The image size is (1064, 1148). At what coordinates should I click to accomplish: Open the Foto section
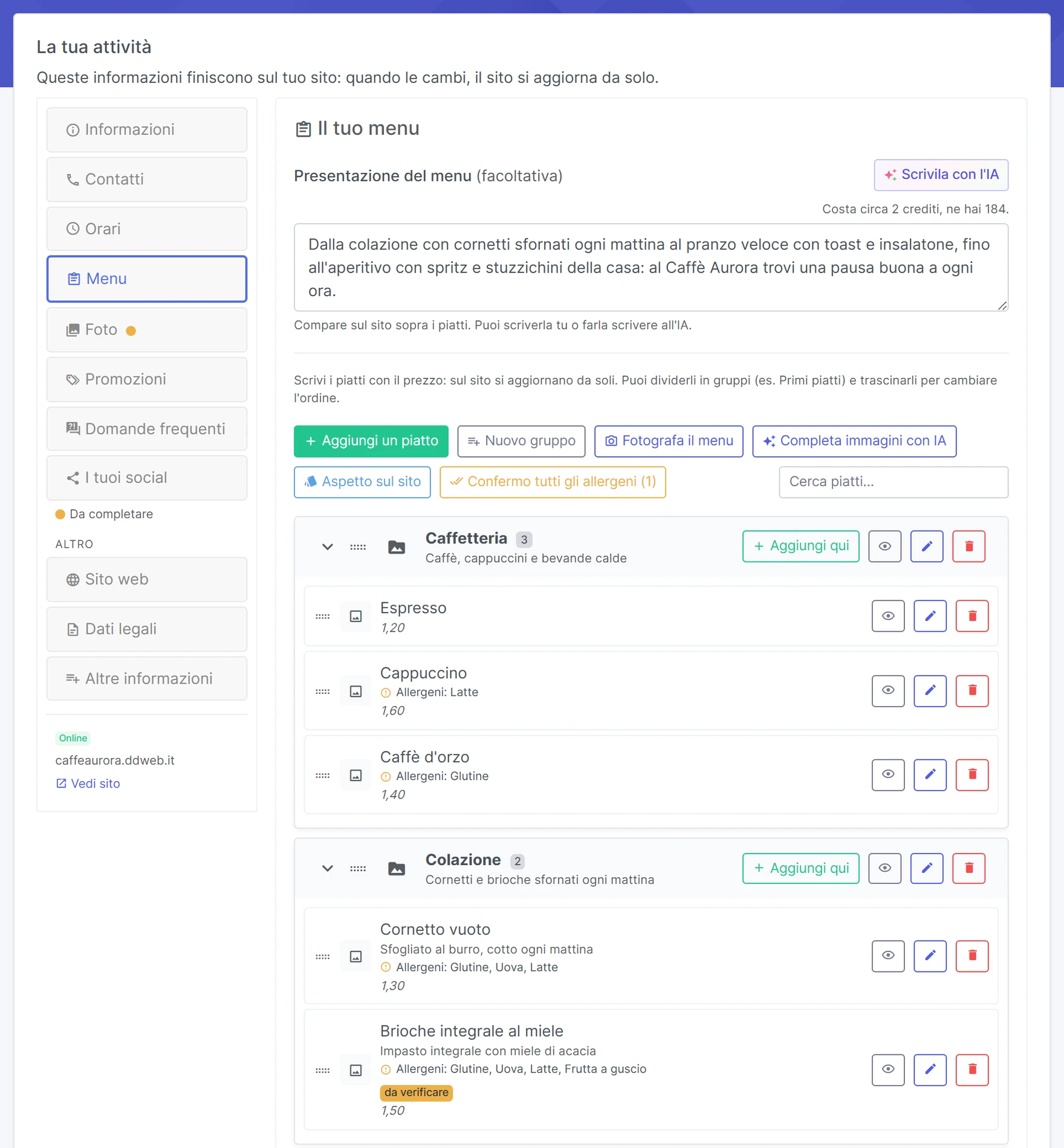point(147,330)
